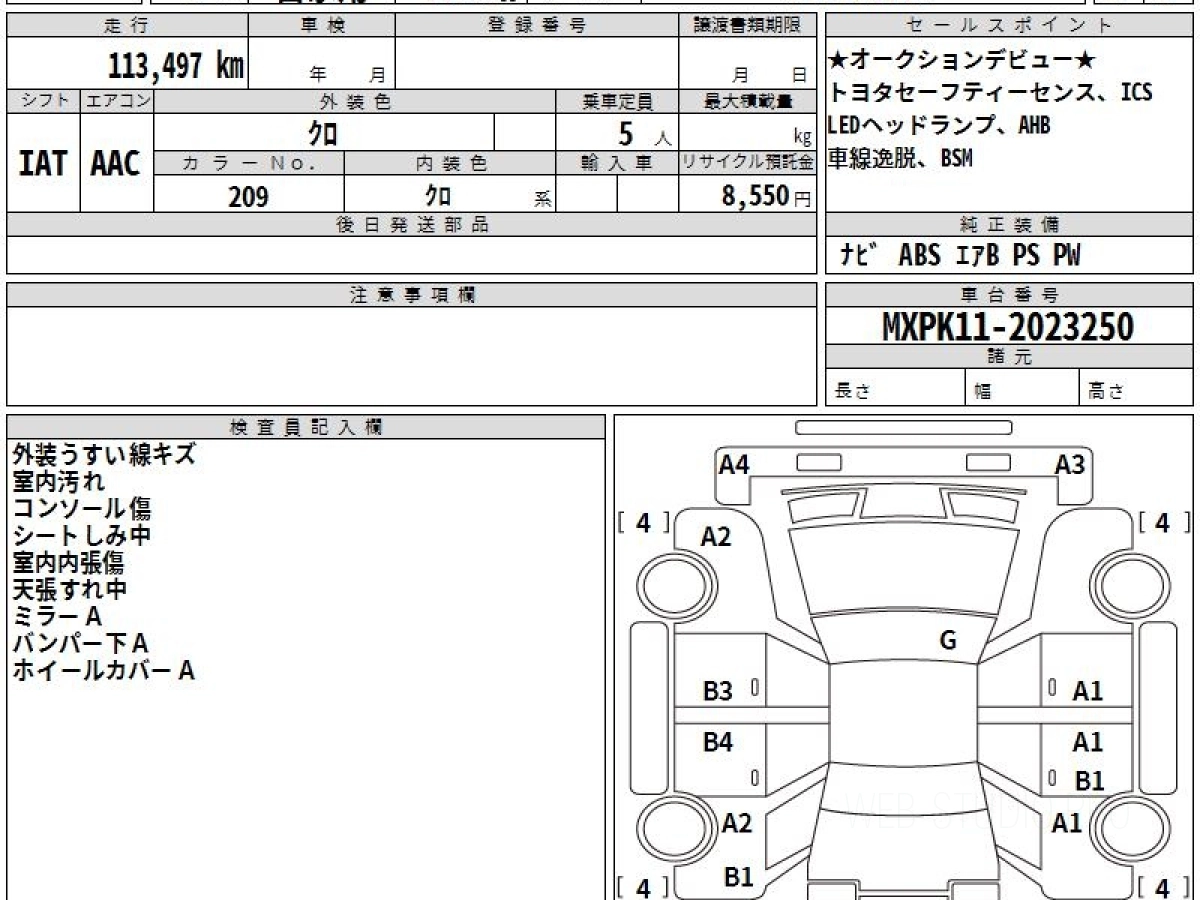This screenshot has width=1200, height=900.
Task: Click the AAC air conditioner cell
Action: pyautogui.click(x=117, y=163)
